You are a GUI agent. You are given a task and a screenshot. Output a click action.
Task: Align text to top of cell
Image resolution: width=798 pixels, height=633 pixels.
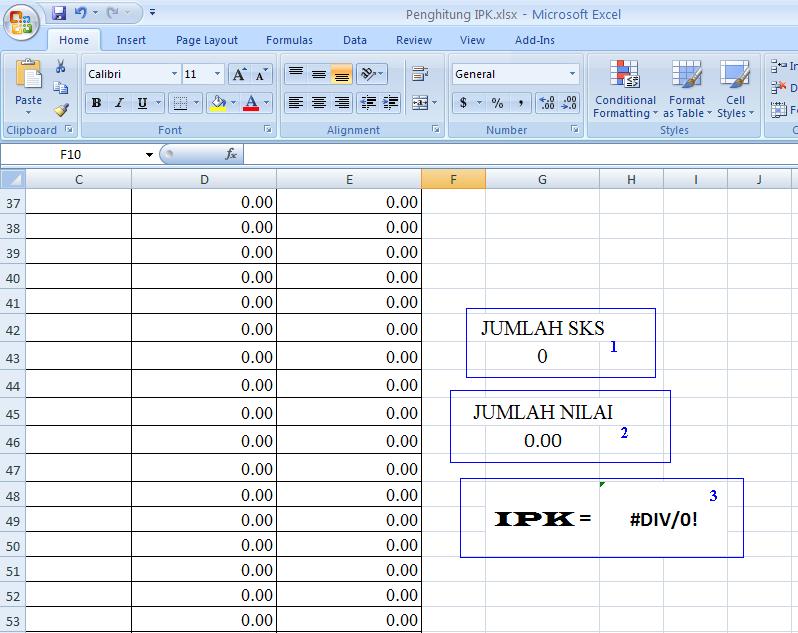coord(296,74)
